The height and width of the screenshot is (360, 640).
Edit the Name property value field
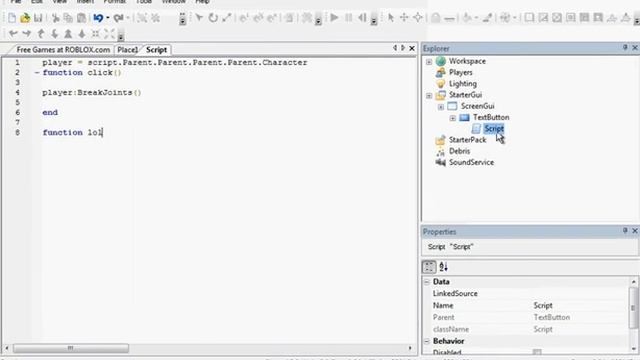click(x=580, y=305)
